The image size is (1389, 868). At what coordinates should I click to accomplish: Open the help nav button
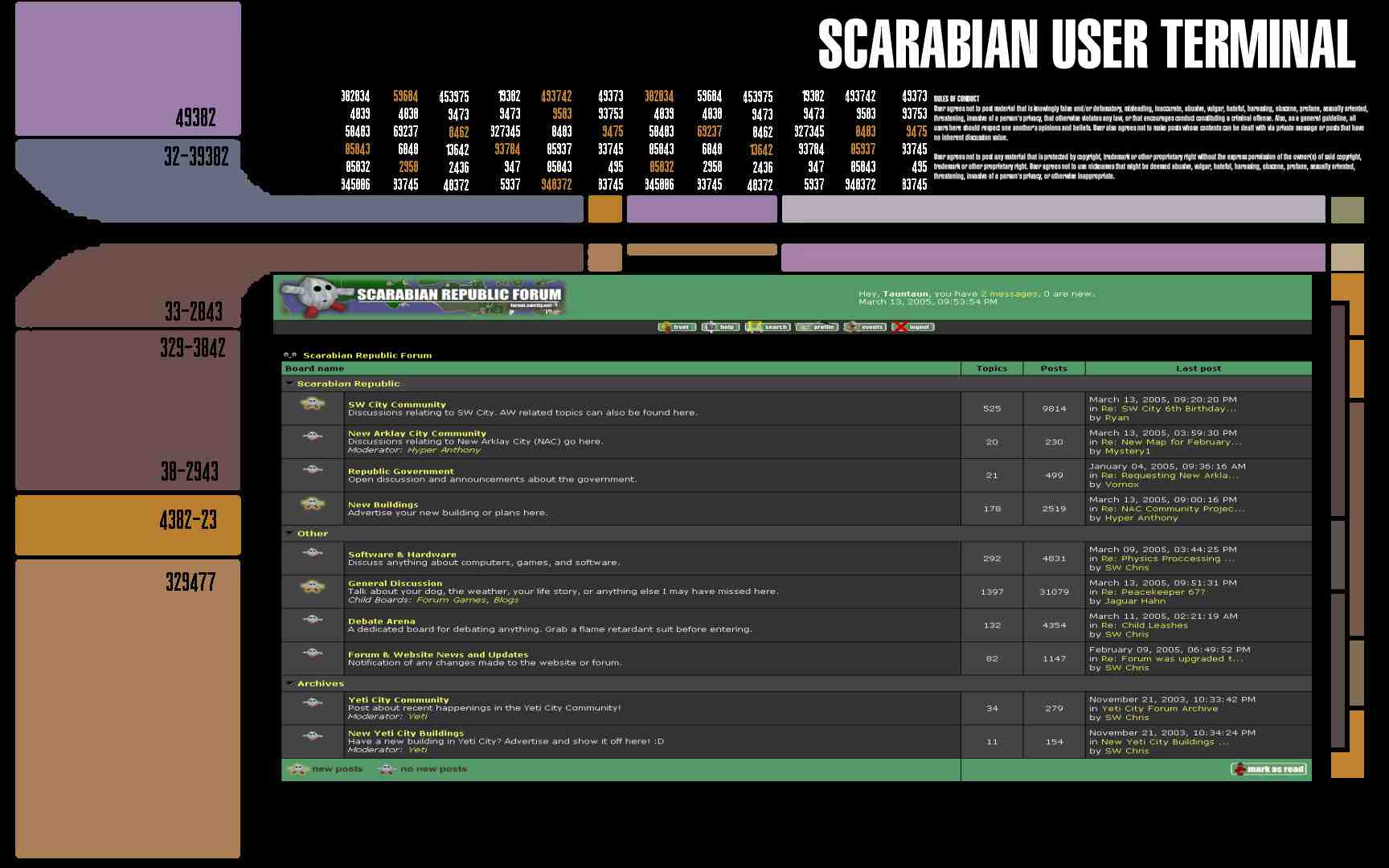click(721, 327)
